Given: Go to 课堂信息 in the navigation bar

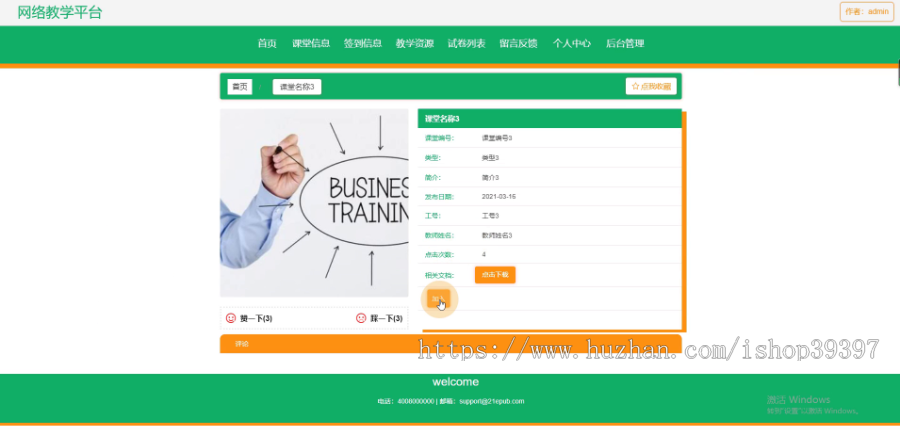Looking at the screenshot, I should pyautogui.click(x=311, y=44).
